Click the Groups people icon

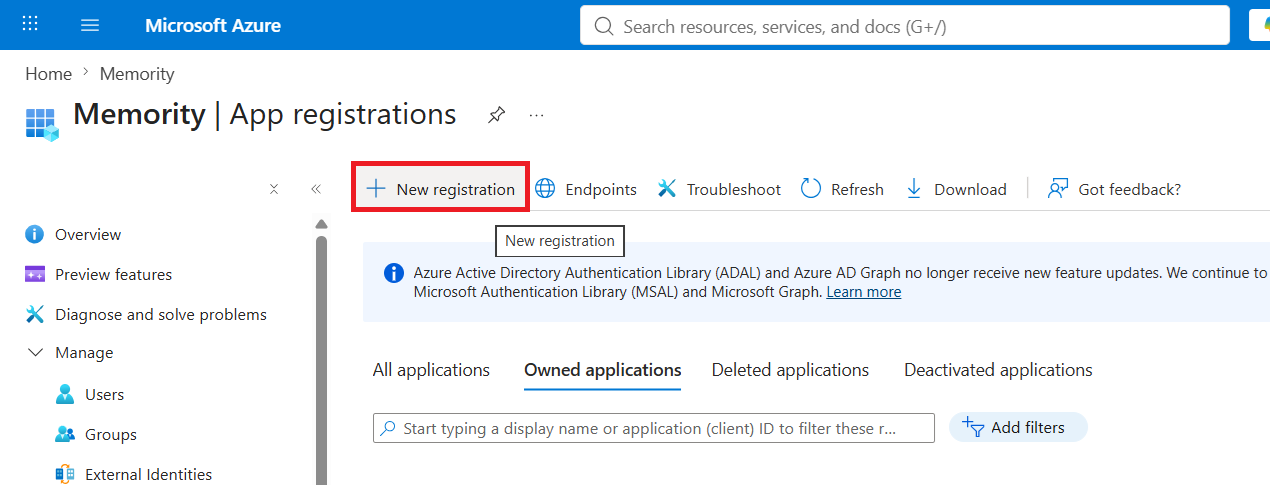[x=65, y=434]
